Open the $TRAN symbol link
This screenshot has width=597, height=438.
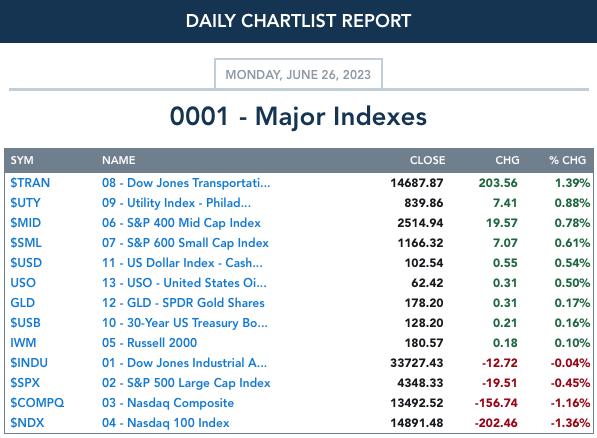pos(30,183)
